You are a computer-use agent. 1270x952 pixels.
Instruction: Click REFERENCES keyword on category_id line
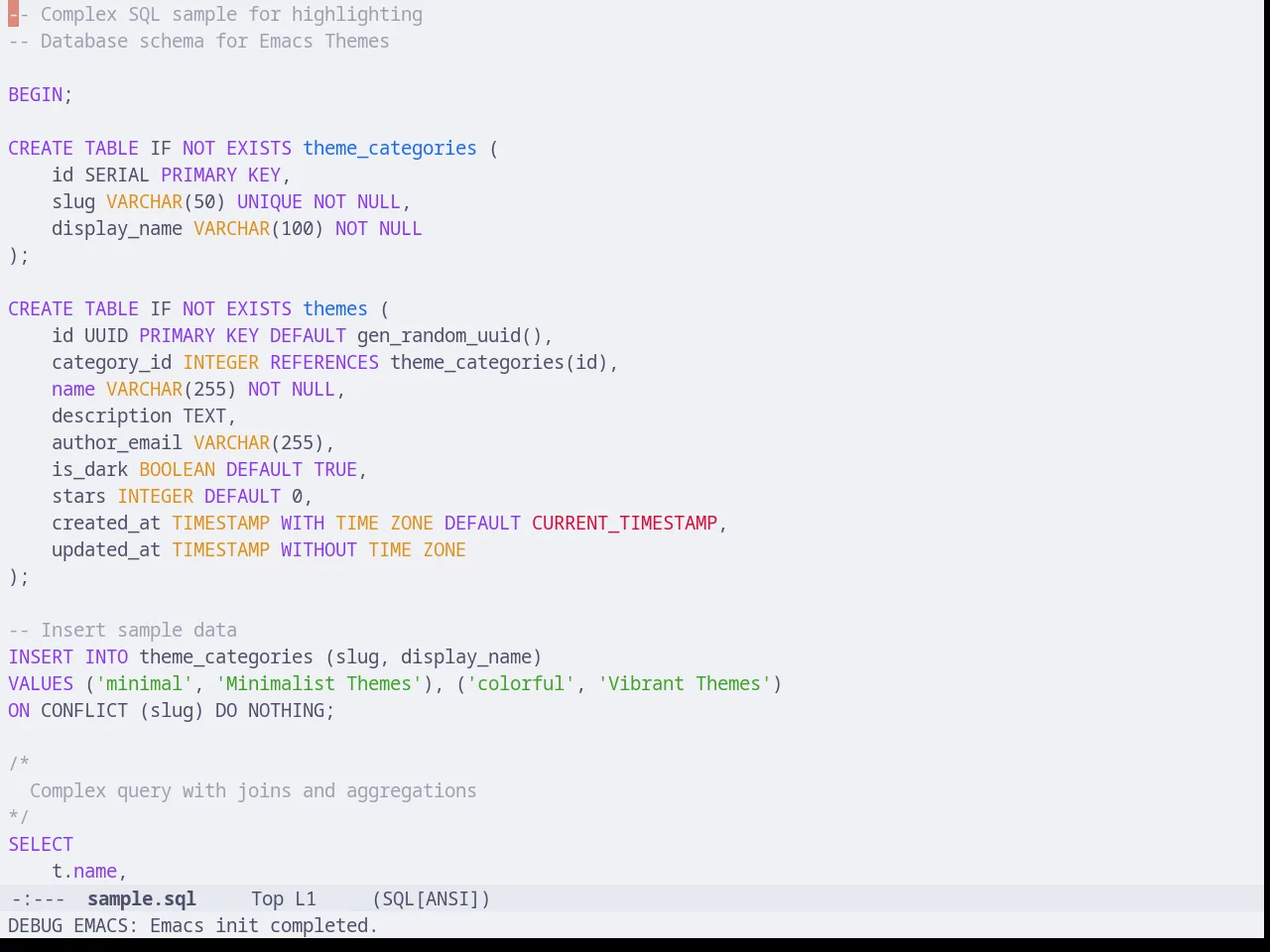pos(324,363)
